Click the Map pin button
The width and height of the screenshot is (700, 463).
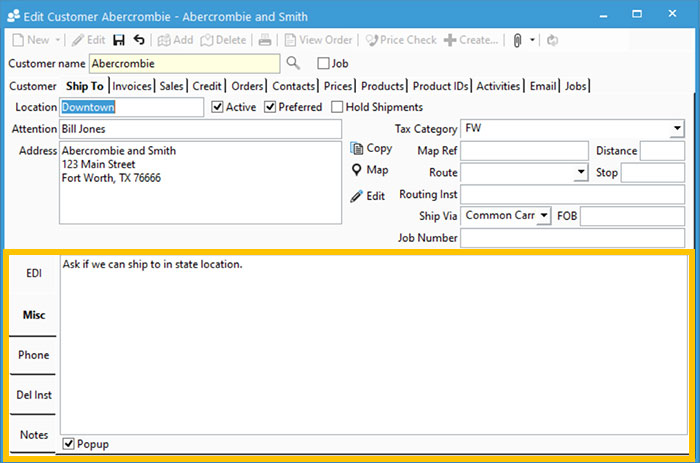pos(370,170)
